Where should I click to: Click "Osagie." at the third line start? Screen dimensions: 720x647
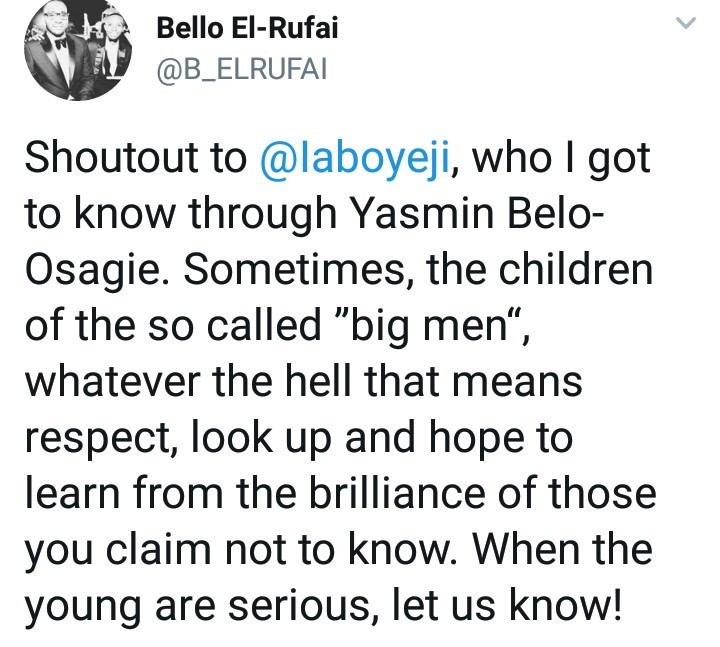(99, 271)
